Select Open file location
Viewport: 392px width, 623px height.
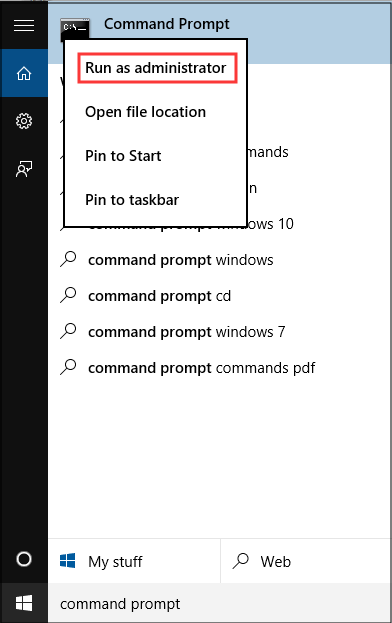click(145, 112)
